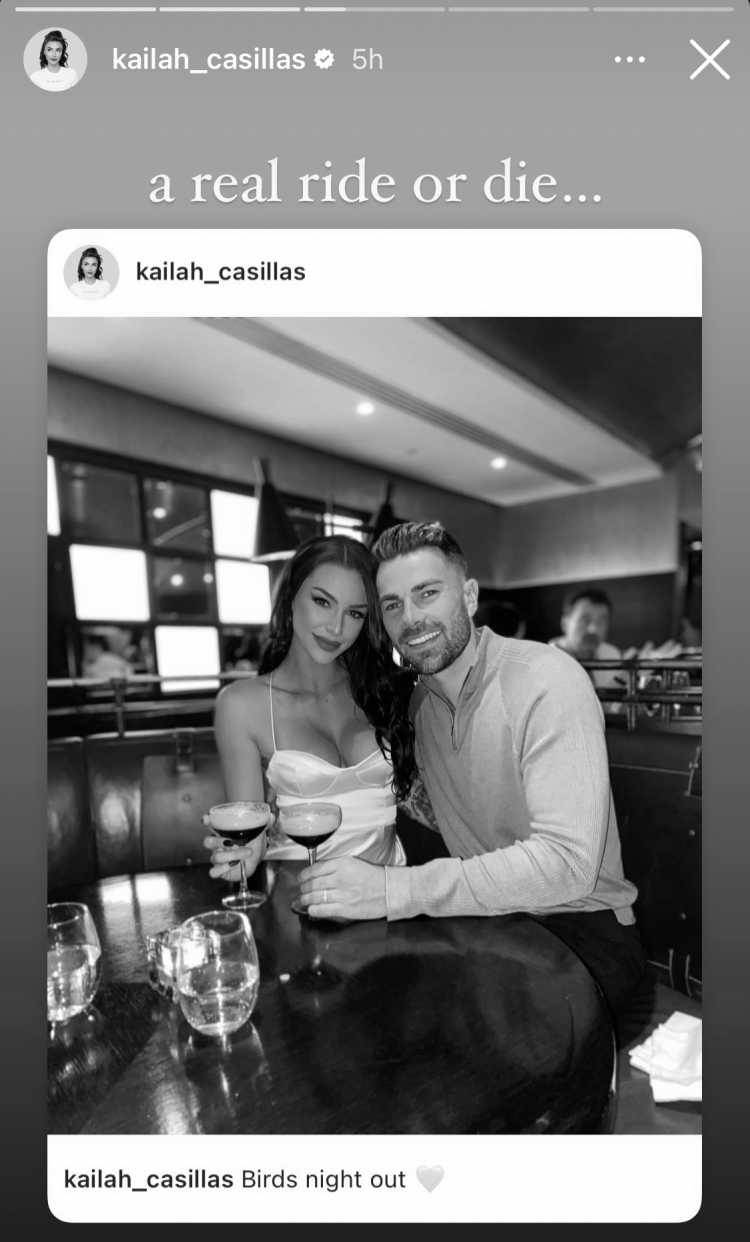This screenshot has height=1242, width=750.
Task: Tap the white heart emoji in caption
Action: [430, 1180]
